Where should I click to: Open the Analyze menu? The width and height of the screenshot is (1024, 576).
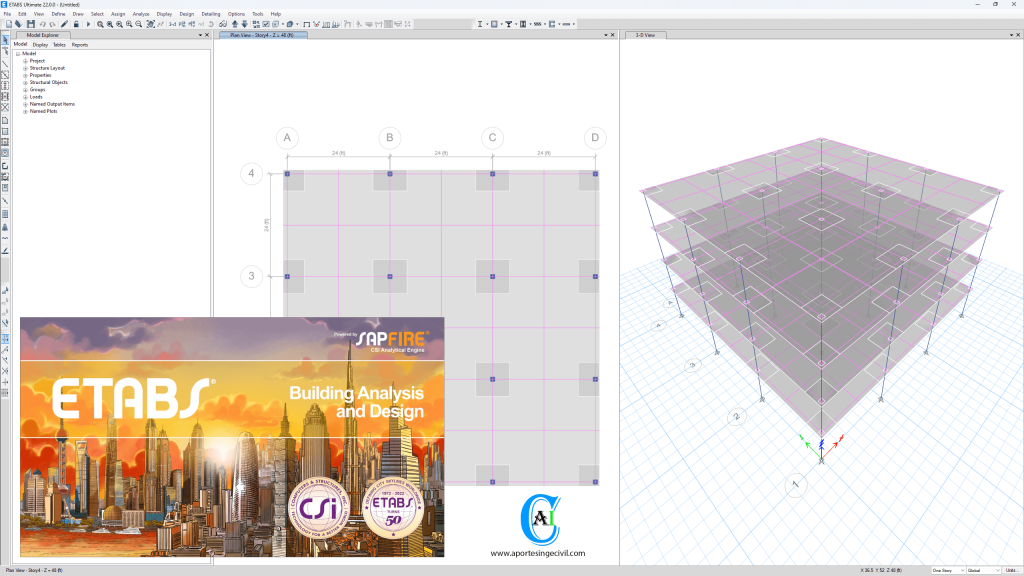coord(141,13)
